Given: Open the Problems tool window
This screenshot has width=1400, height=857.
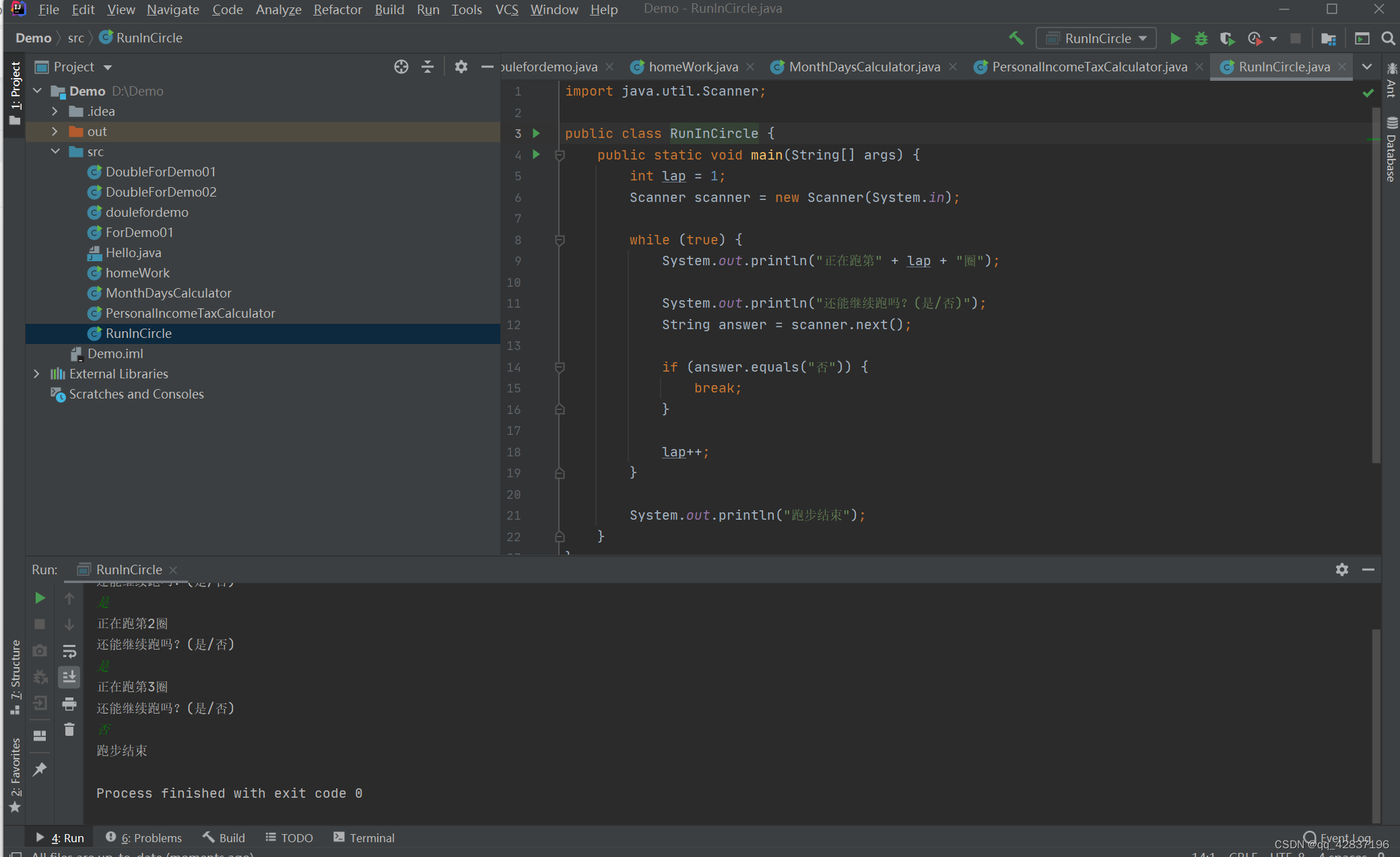Looking at the screenshot, I should pyautogui.click(x=145, y=837).
